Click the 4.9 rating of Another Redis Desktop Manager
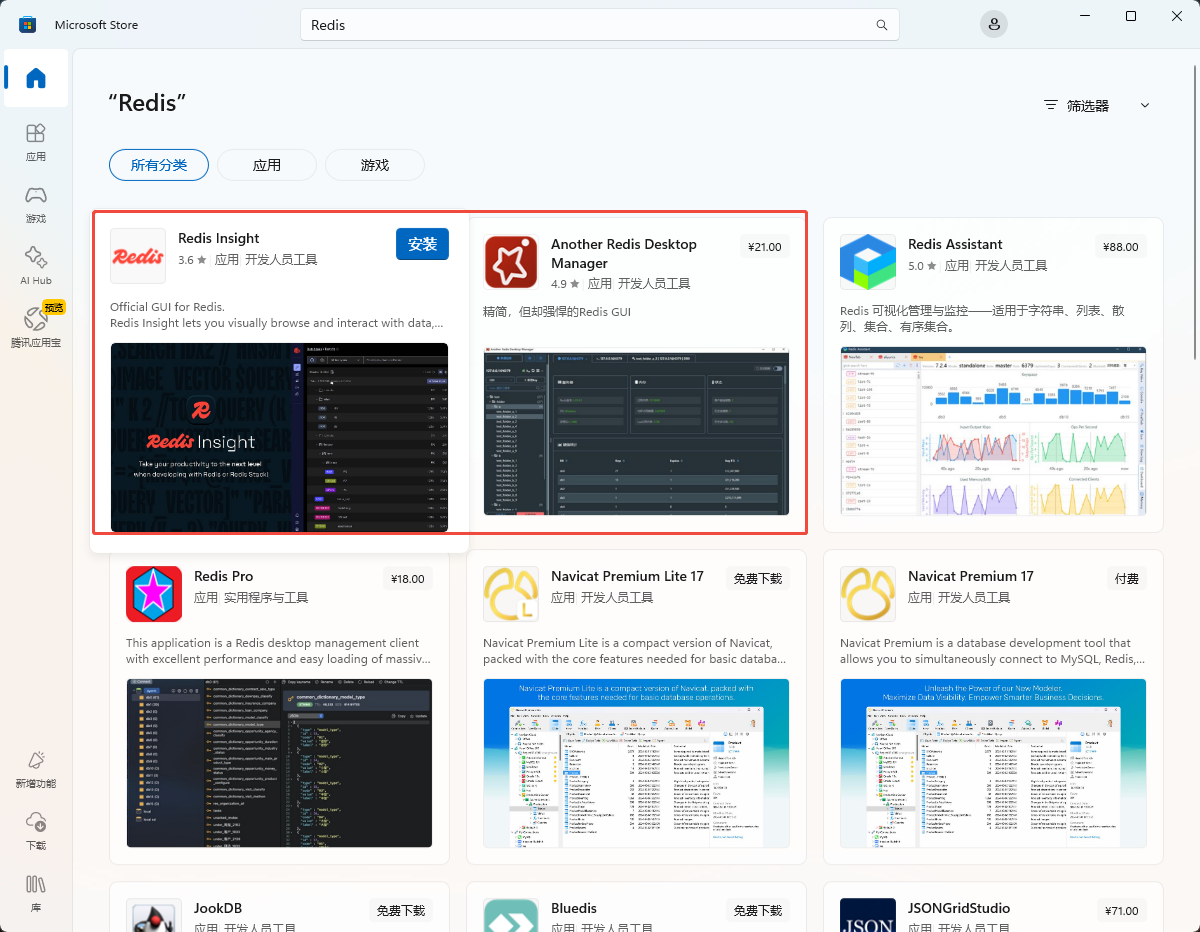This screenshot has width=1200, height=932. pos(565,284)
